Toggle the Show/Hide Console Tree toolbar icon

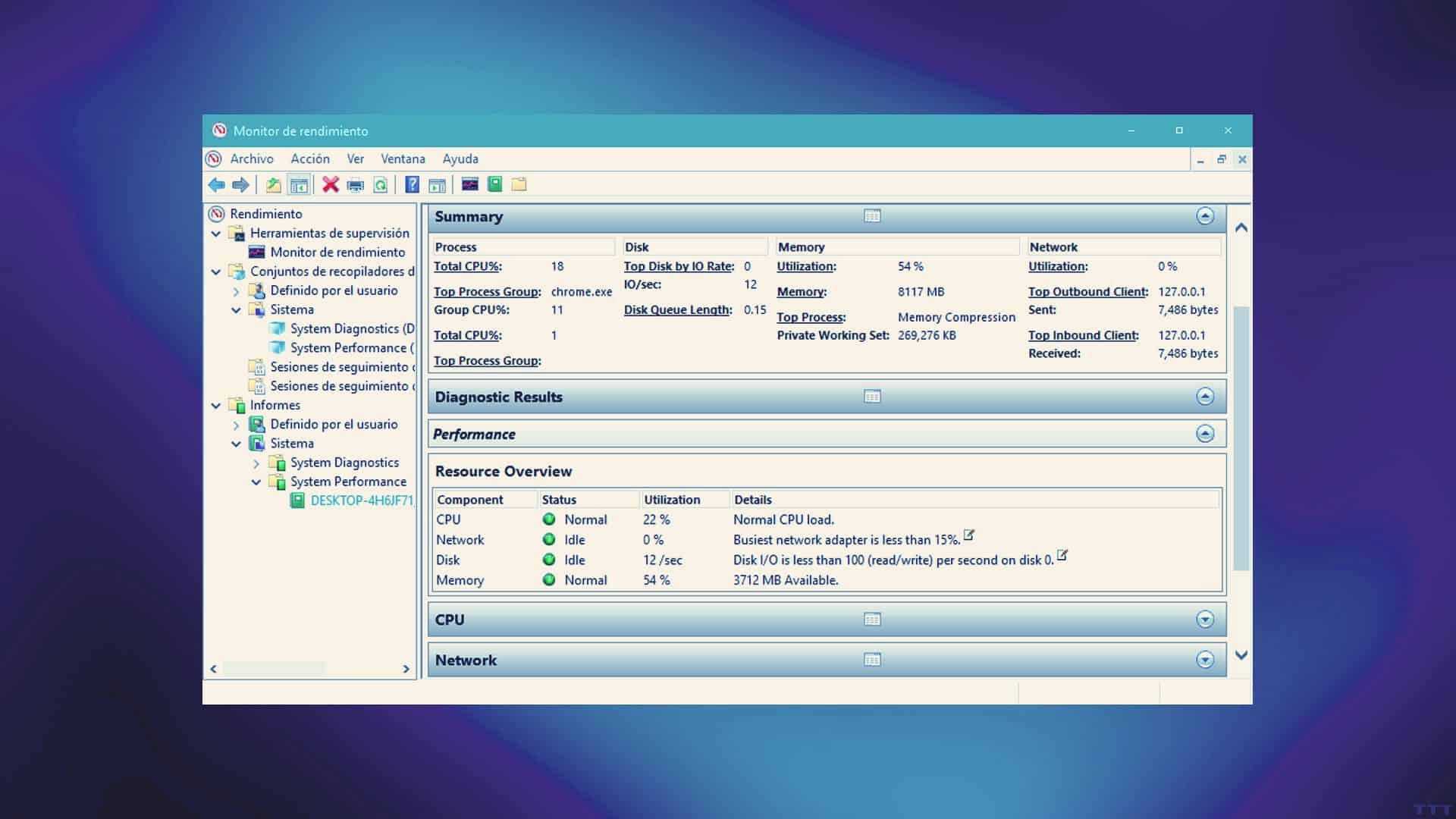(299, 184)
